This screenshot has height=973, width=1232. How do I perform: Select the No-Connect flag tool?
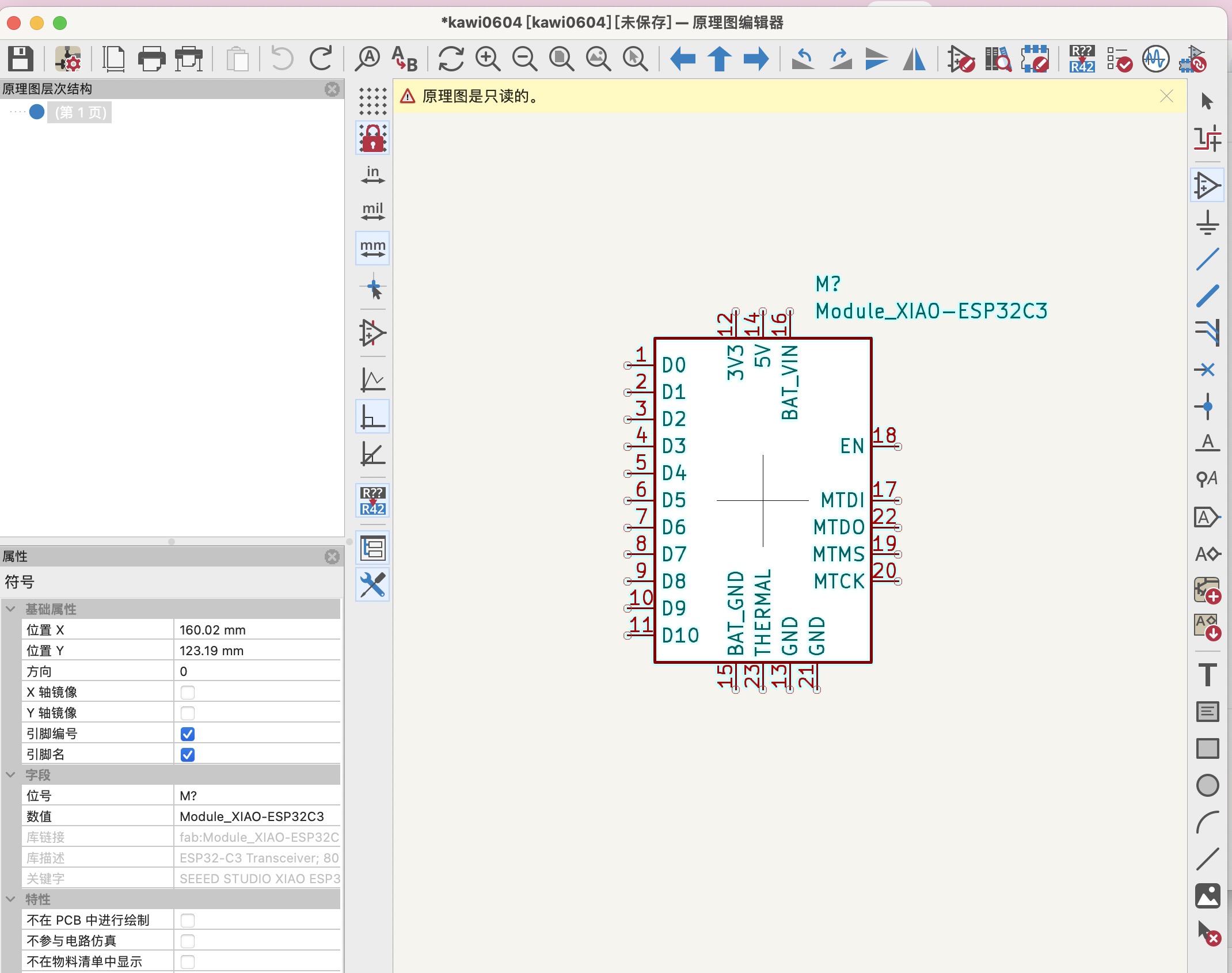[x=1207, y=369]
